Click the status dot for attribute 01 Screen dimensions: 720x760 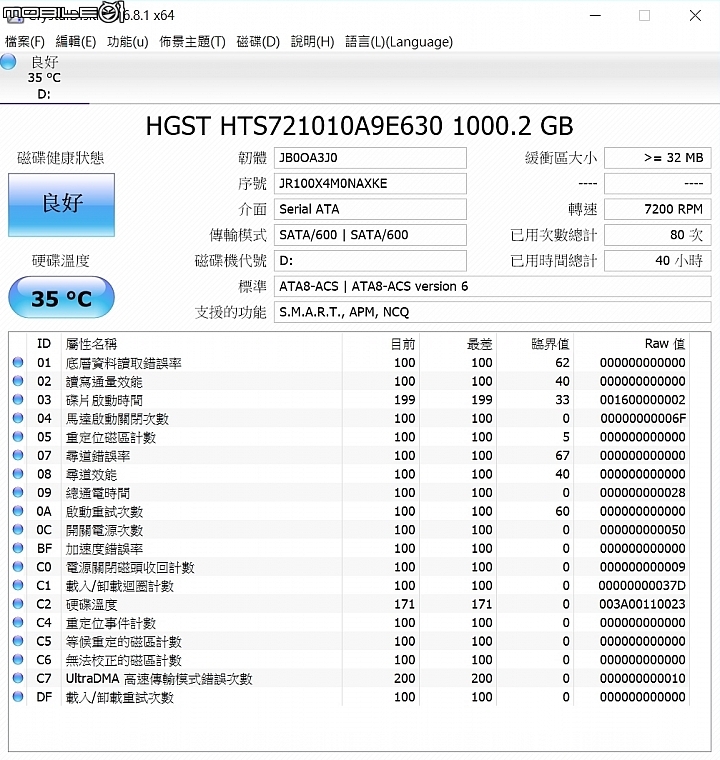click(18, 362)
